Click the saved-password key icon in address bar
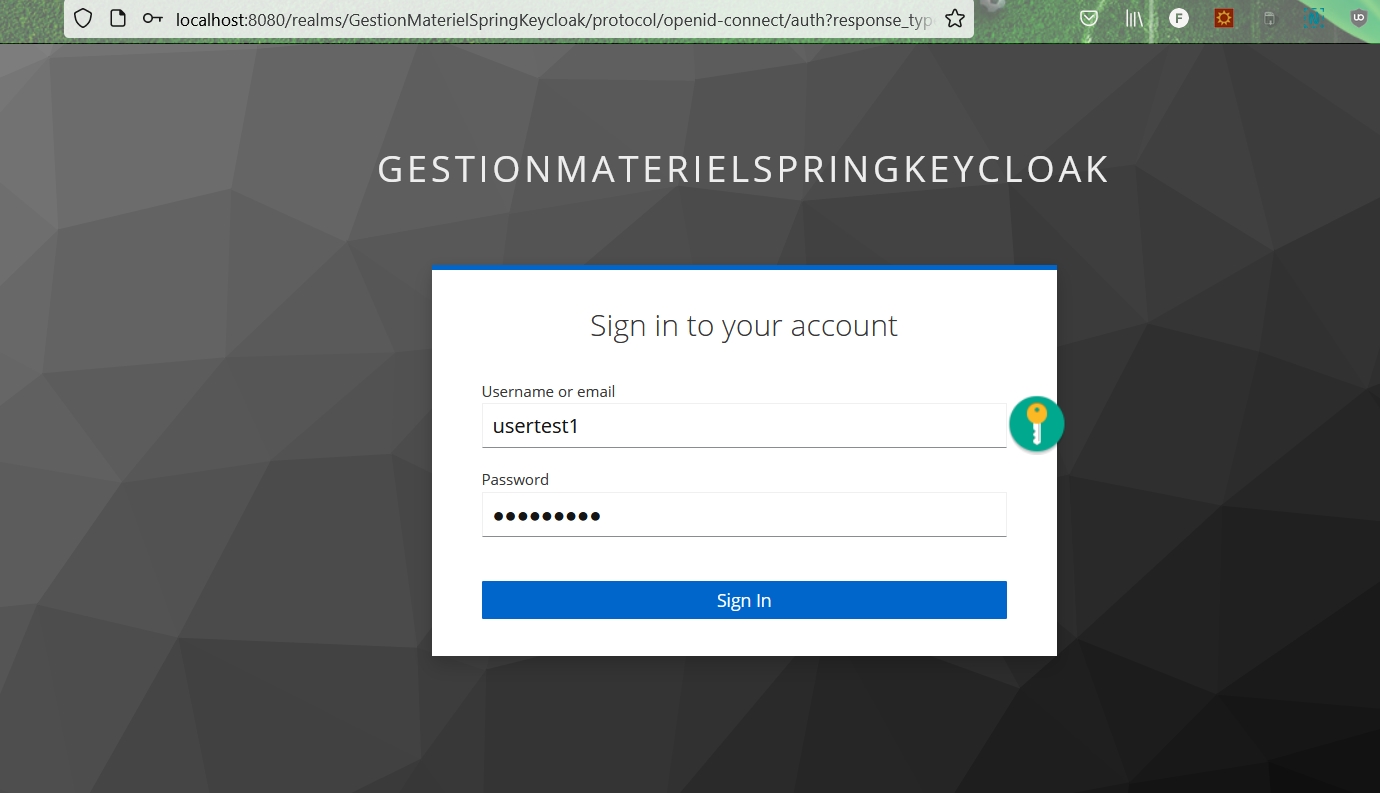 click(x=152, y=18)
